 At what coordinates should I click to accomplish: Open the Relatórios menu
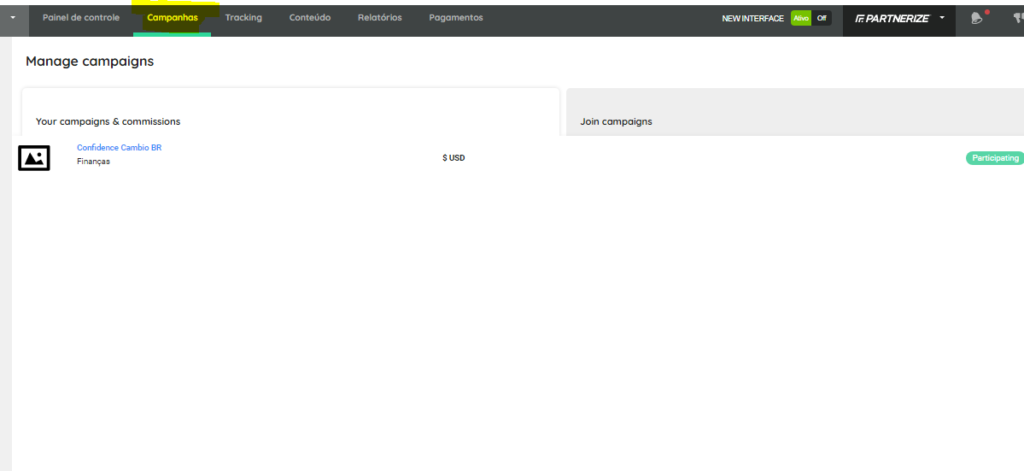click(x=380, y=18)
